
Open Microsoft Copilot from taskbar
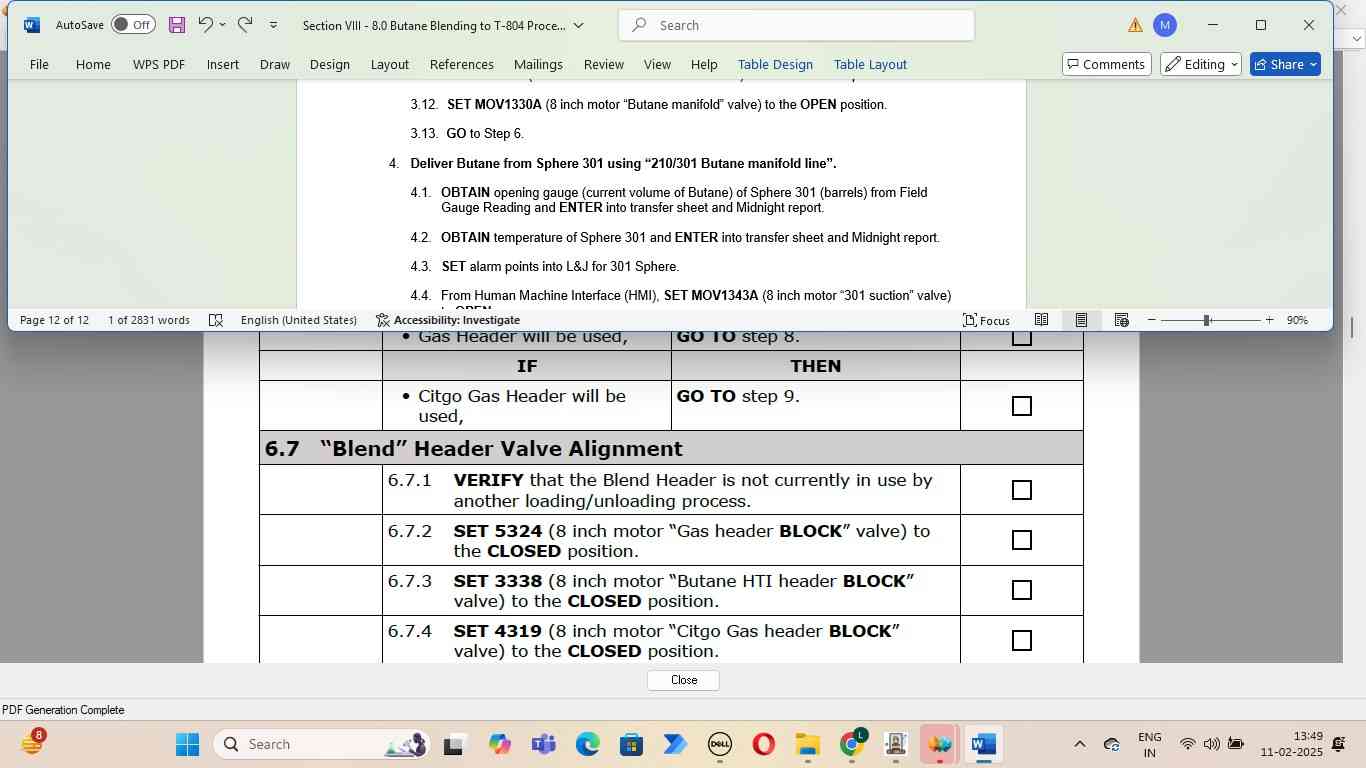tap(499, 744)
